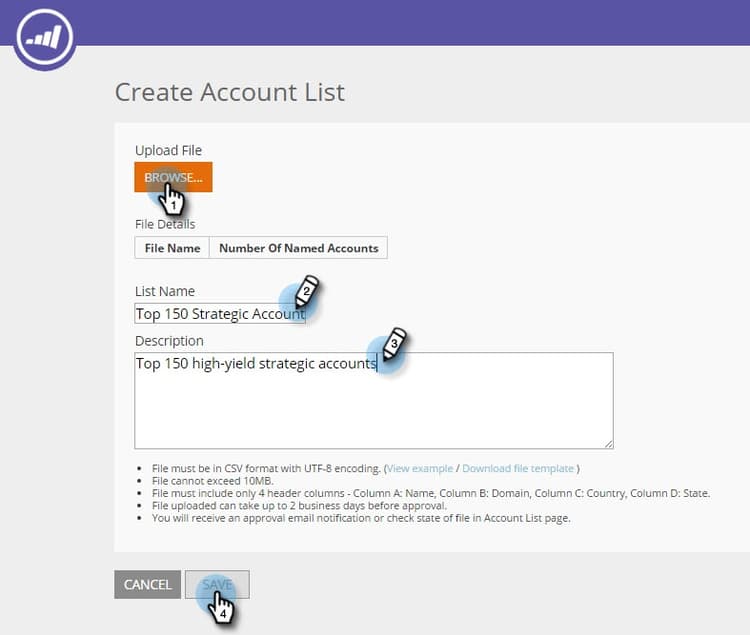
Task: Click the Create Account List heading
Action: pos(230,92)
